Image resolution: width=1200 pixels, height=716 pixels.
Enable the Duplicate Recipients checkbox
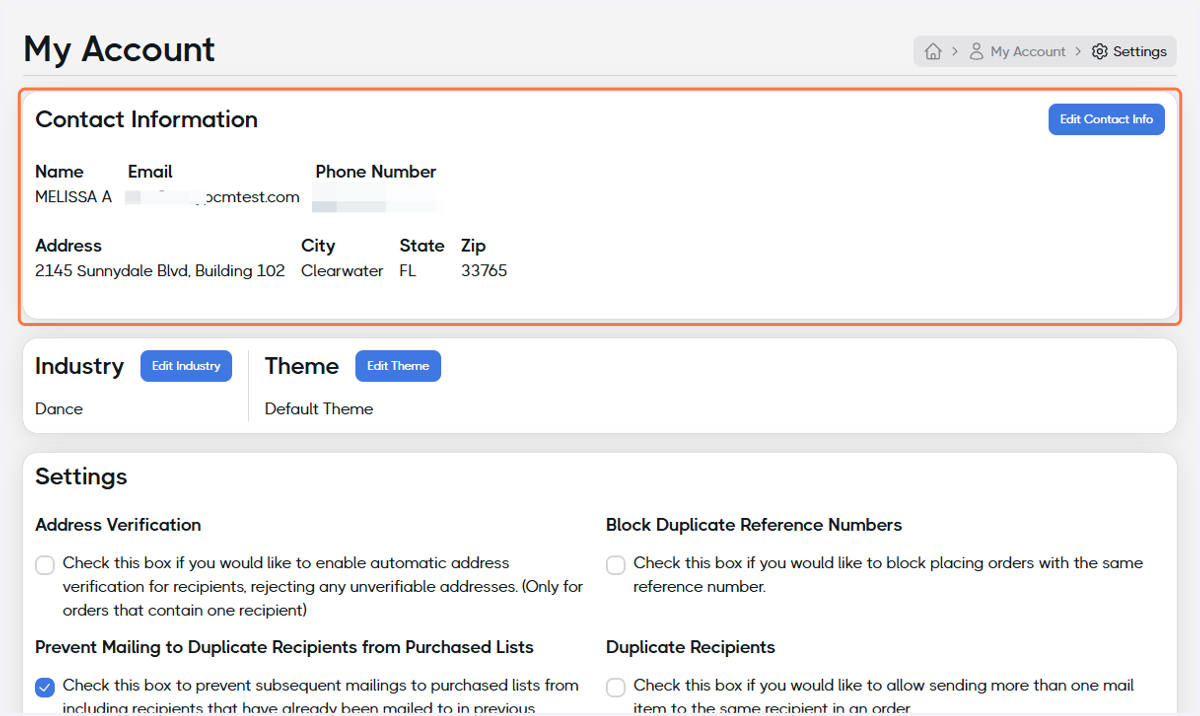[616, 687]
